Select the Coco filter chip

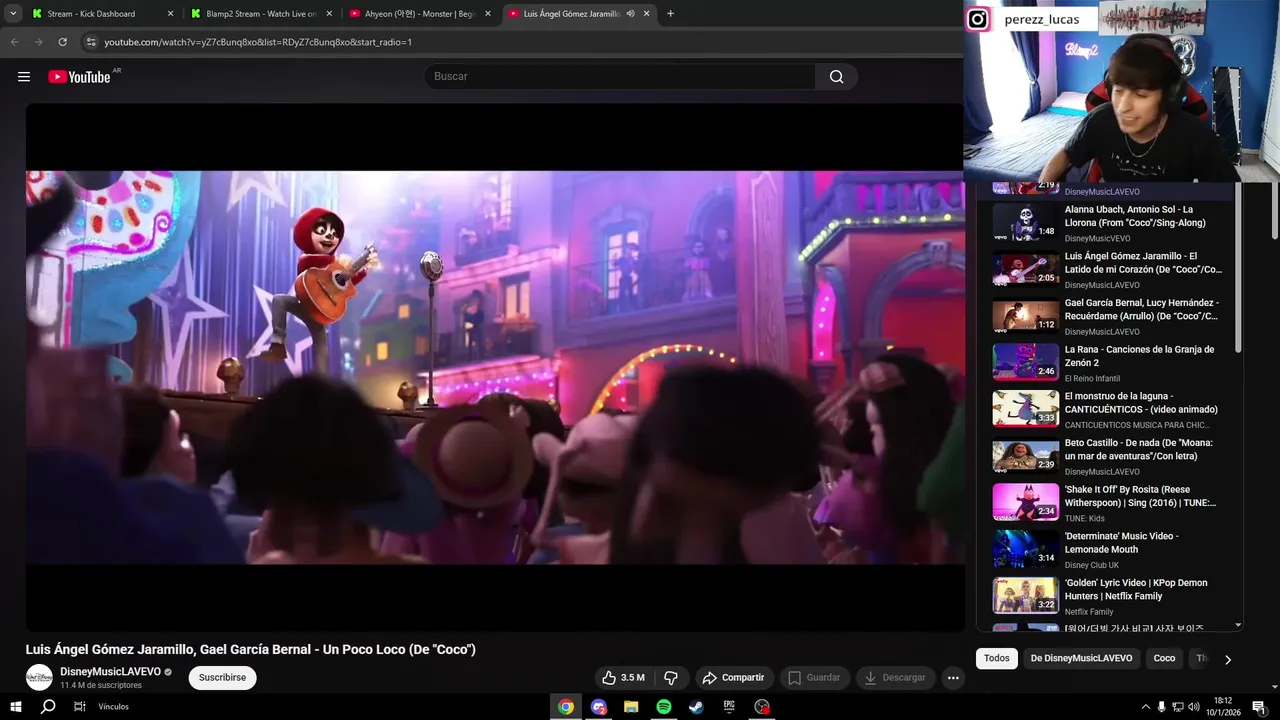pos(1164,658)
